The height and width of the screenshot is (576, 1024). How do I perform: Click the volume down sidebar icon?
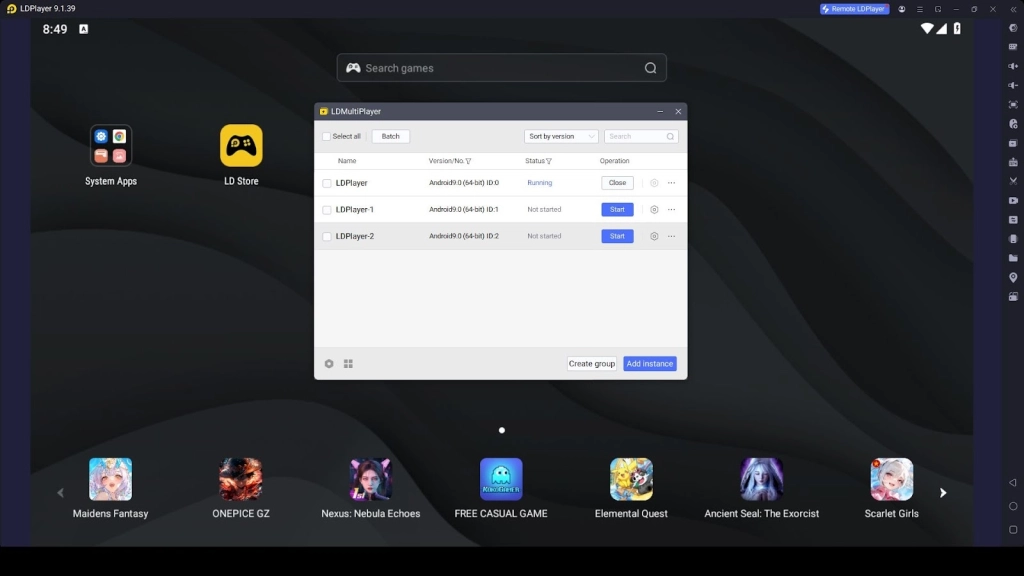pos(1013,86)
